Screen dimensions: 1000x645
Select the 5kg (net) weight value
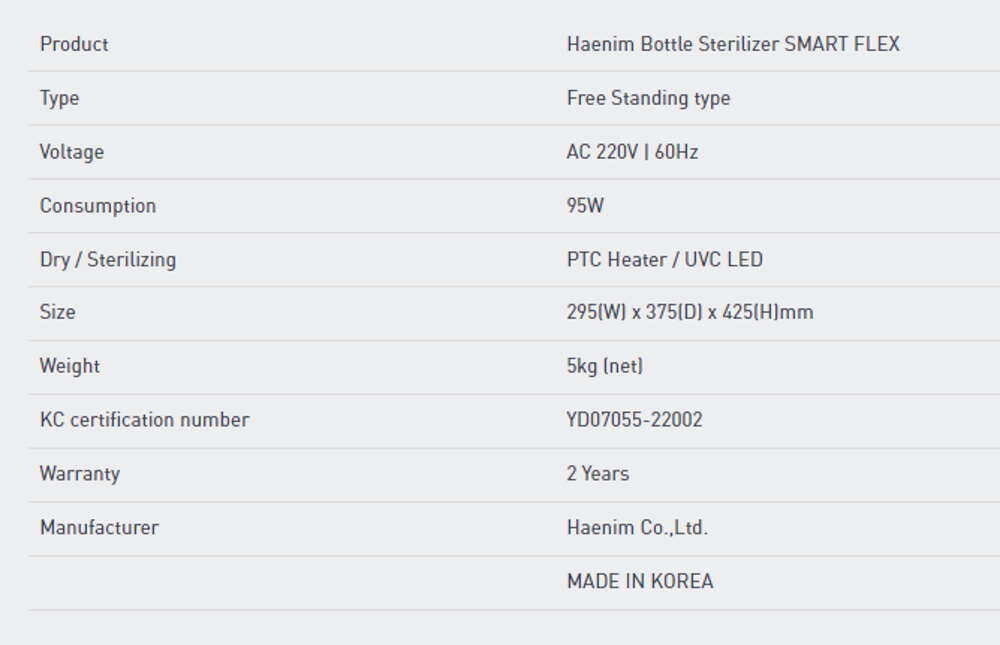click(604, 366)
